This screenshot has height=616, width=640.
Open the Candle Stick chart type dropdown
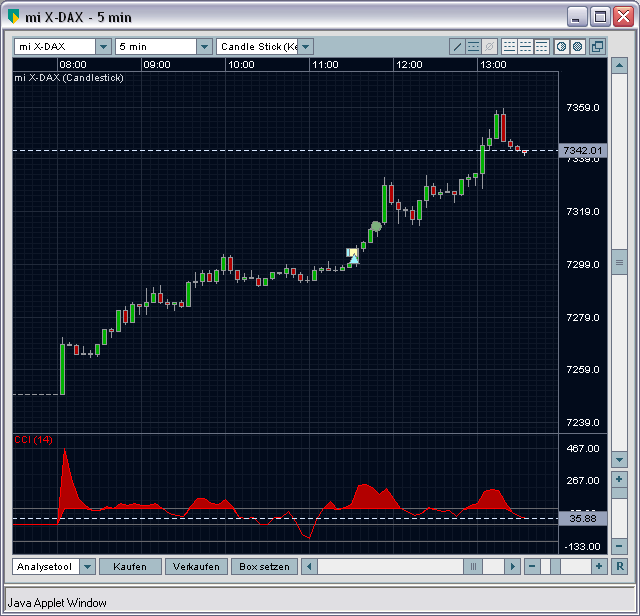click(305, 47)
